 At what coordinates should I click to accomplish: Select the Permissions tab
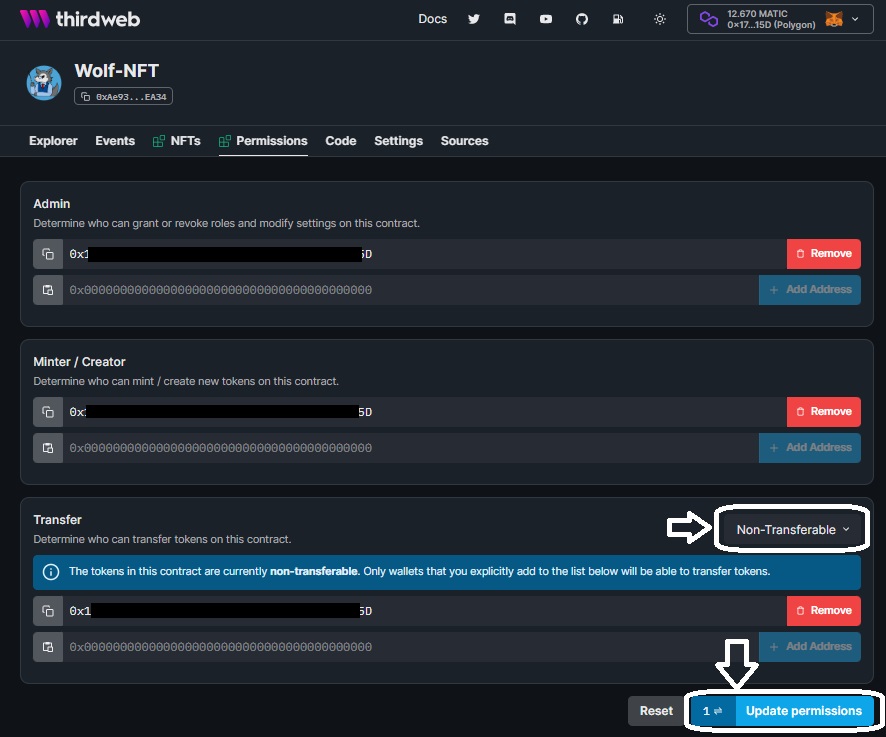tap(263, 141)
